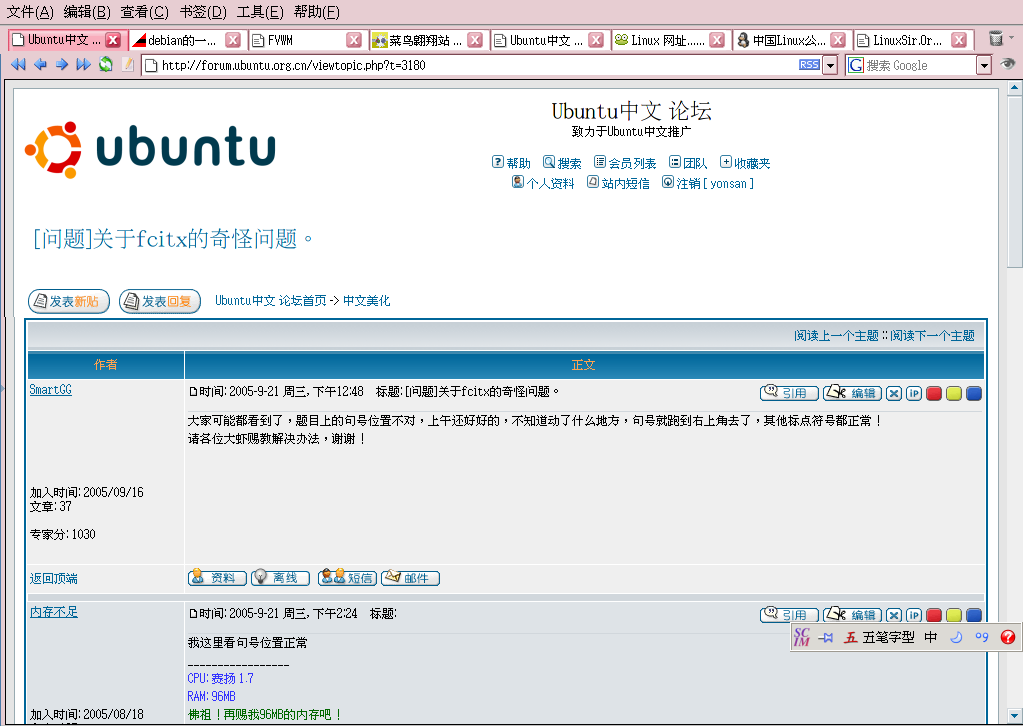Click the 短信 message button under SmartGG
Viewport: 1023px width, 726px height.
pyautogui.click(x=347, y=578)
